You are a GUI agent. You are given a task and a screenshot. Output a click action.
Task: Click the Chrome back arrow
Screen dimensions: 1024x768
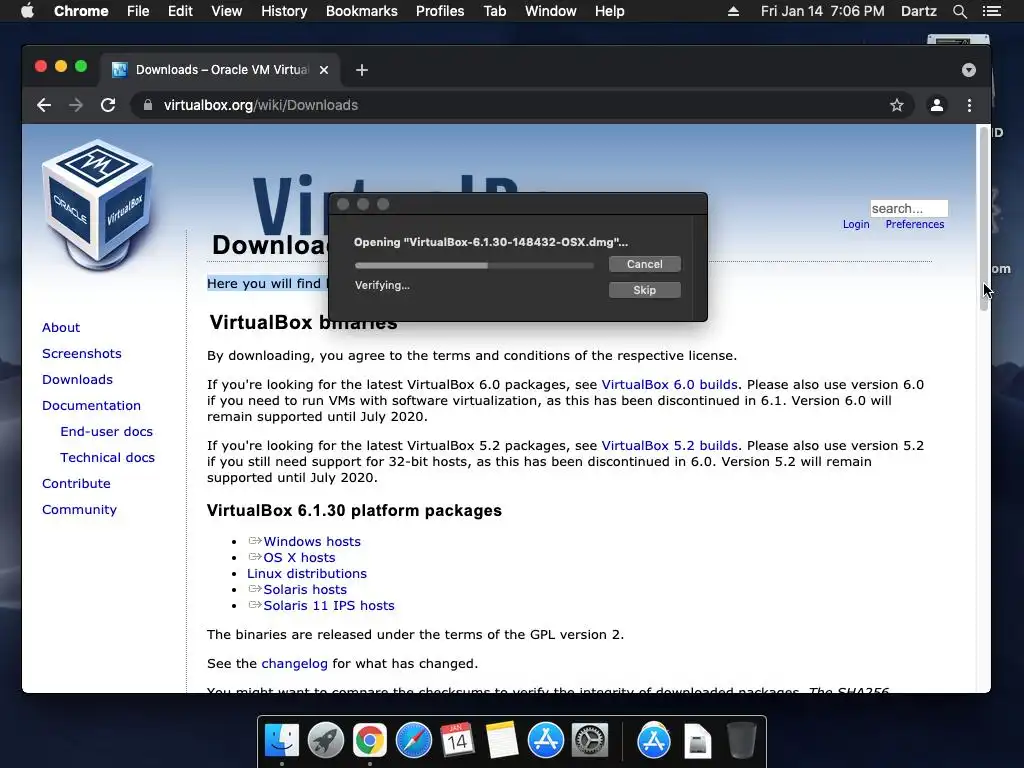tap(44, 105)
